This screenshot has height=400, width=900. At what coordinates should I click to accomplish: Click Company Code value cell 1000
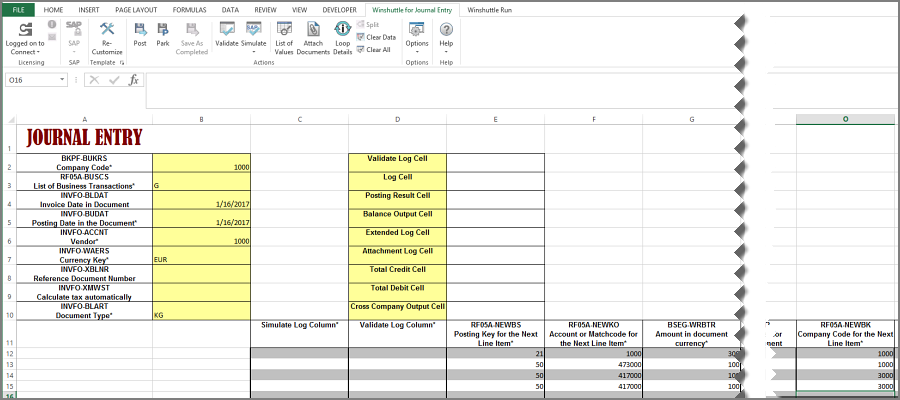pos(201,162)
